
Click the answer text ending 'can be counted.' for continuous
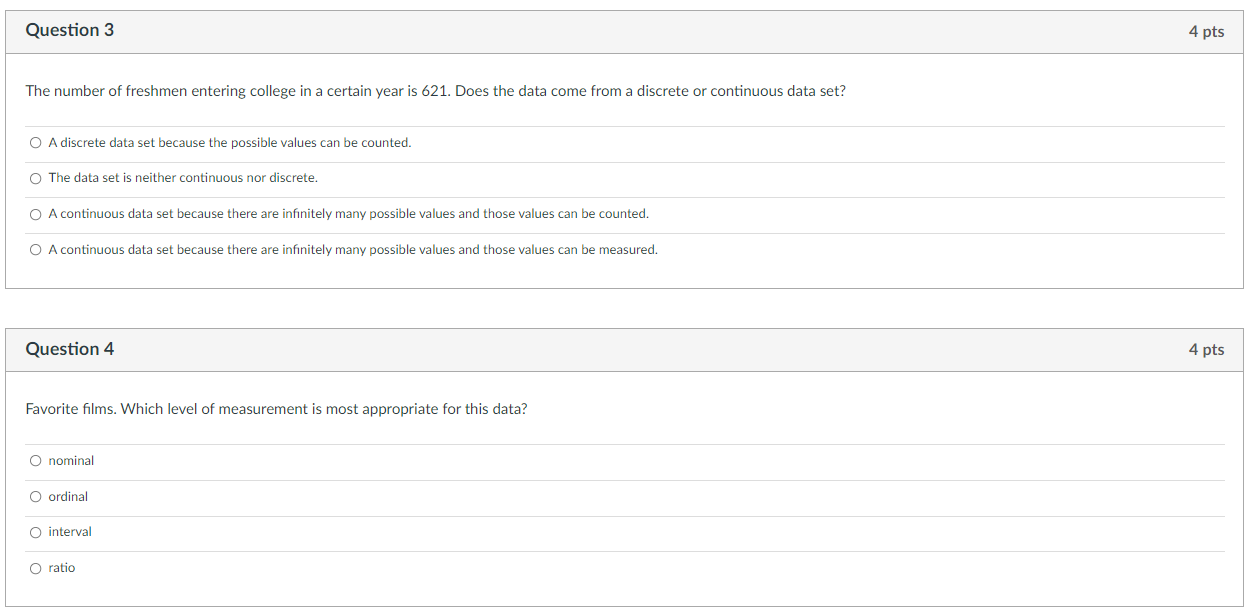point(349,214)
